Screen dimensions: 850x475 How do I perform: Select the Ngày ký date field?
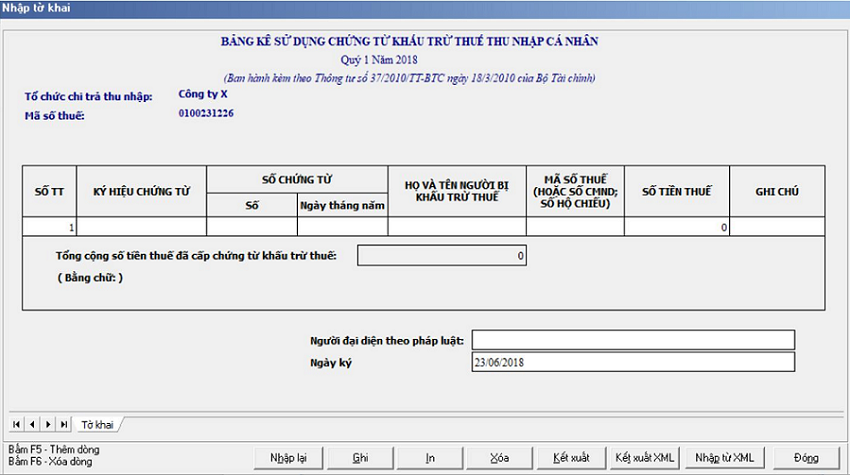(x=633, y=362)
